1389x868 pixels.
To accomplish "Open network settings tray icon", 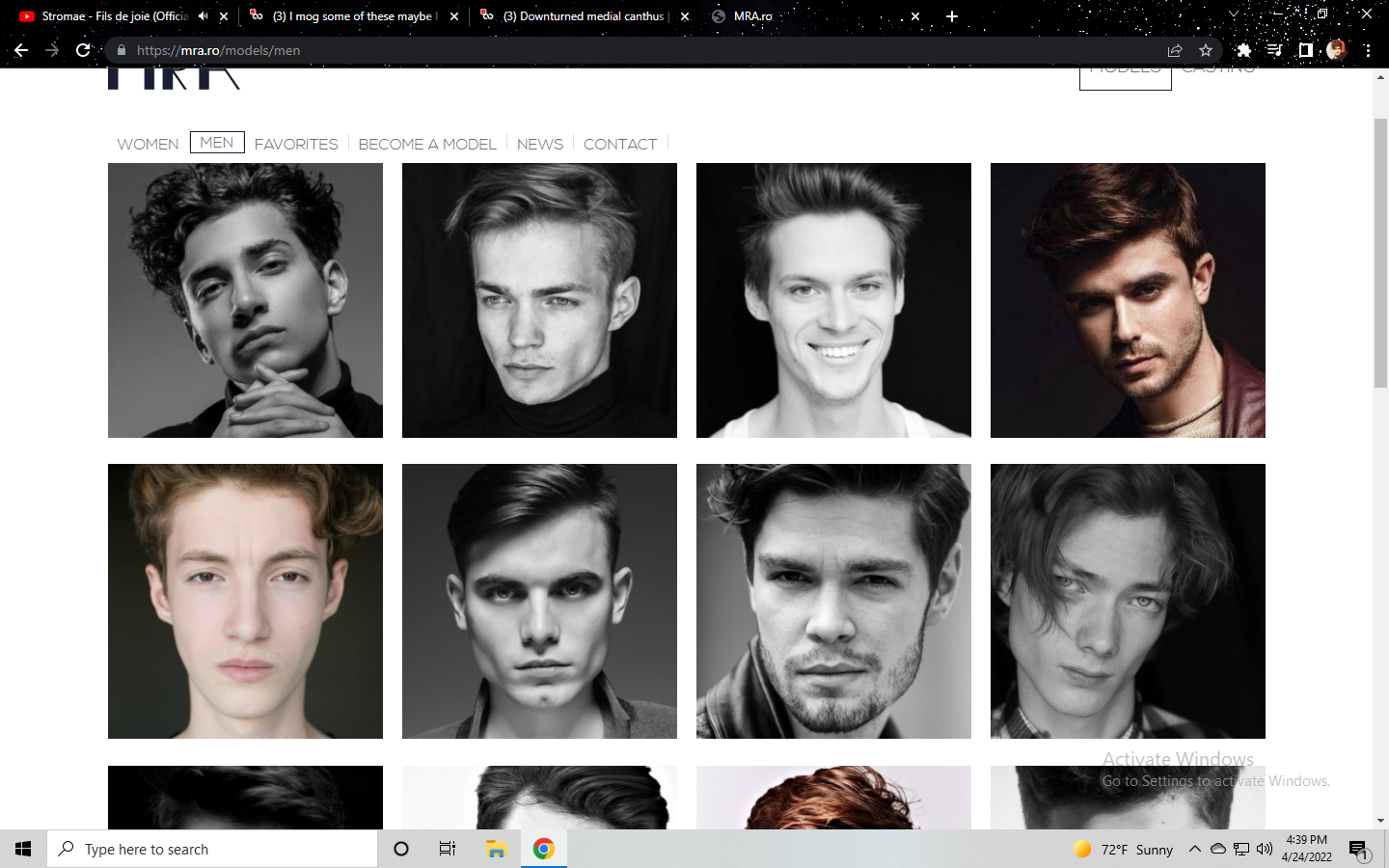I will pos(1241,849).
